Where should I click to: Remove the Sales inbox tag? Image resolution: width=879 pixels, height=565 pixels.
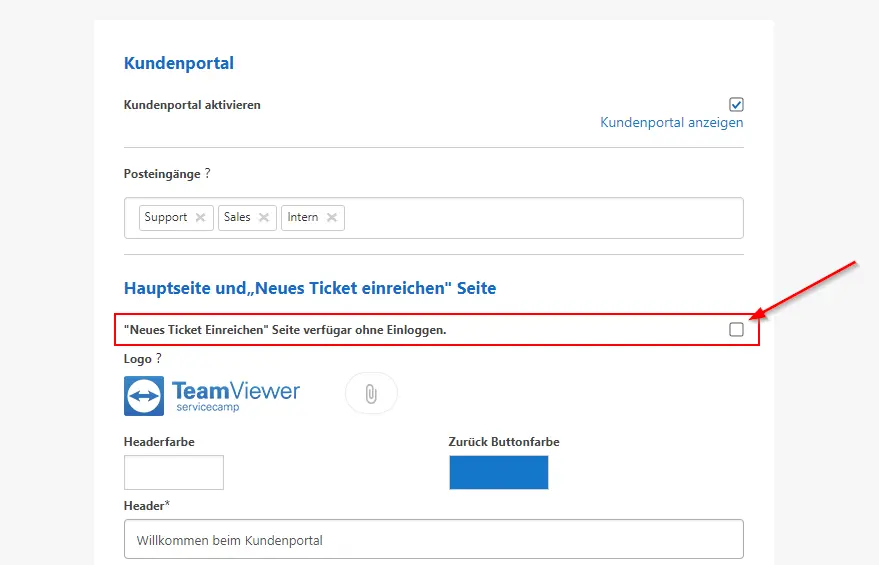(263, 217)
